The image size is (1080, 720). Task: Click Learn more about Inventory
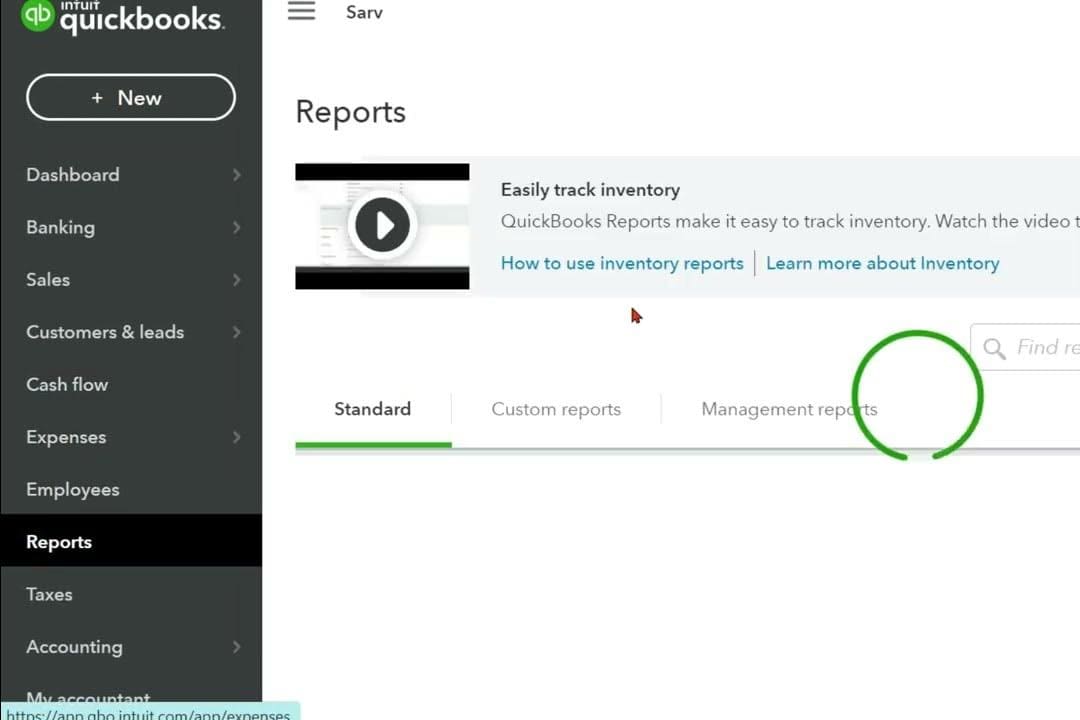coord(882,263)
